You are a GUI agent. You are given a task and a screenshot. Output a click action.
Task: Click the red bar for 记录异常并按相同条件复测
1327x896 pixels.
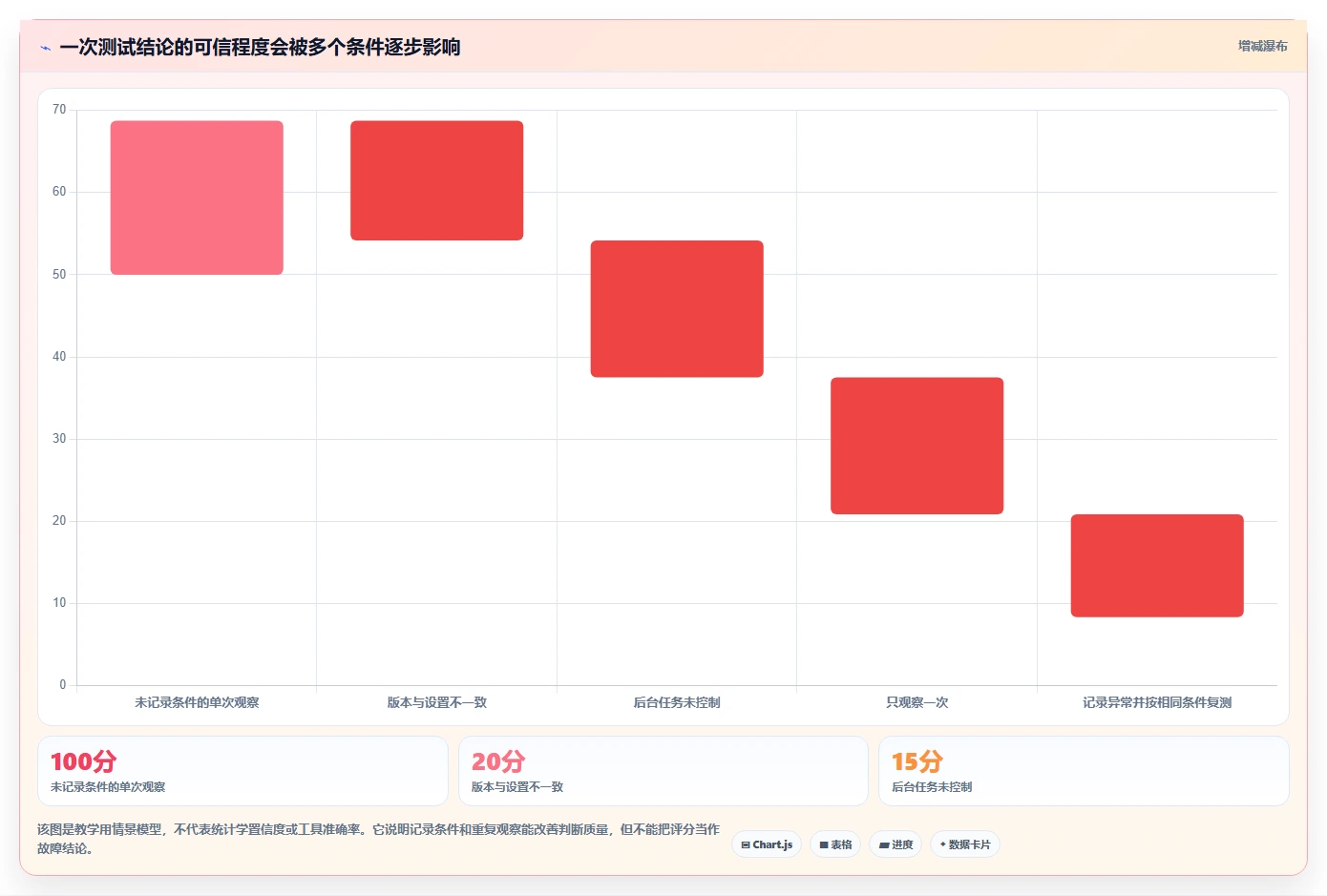[x=1157, y=566]
